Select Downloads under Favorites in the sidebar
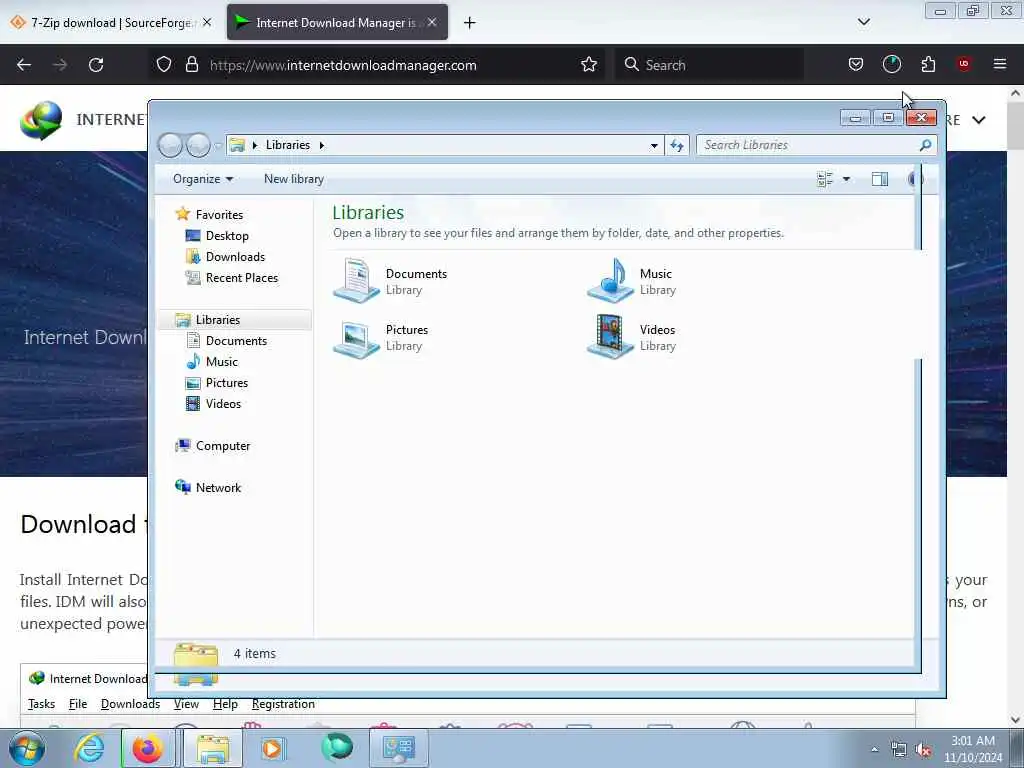 tap(235, 257)
